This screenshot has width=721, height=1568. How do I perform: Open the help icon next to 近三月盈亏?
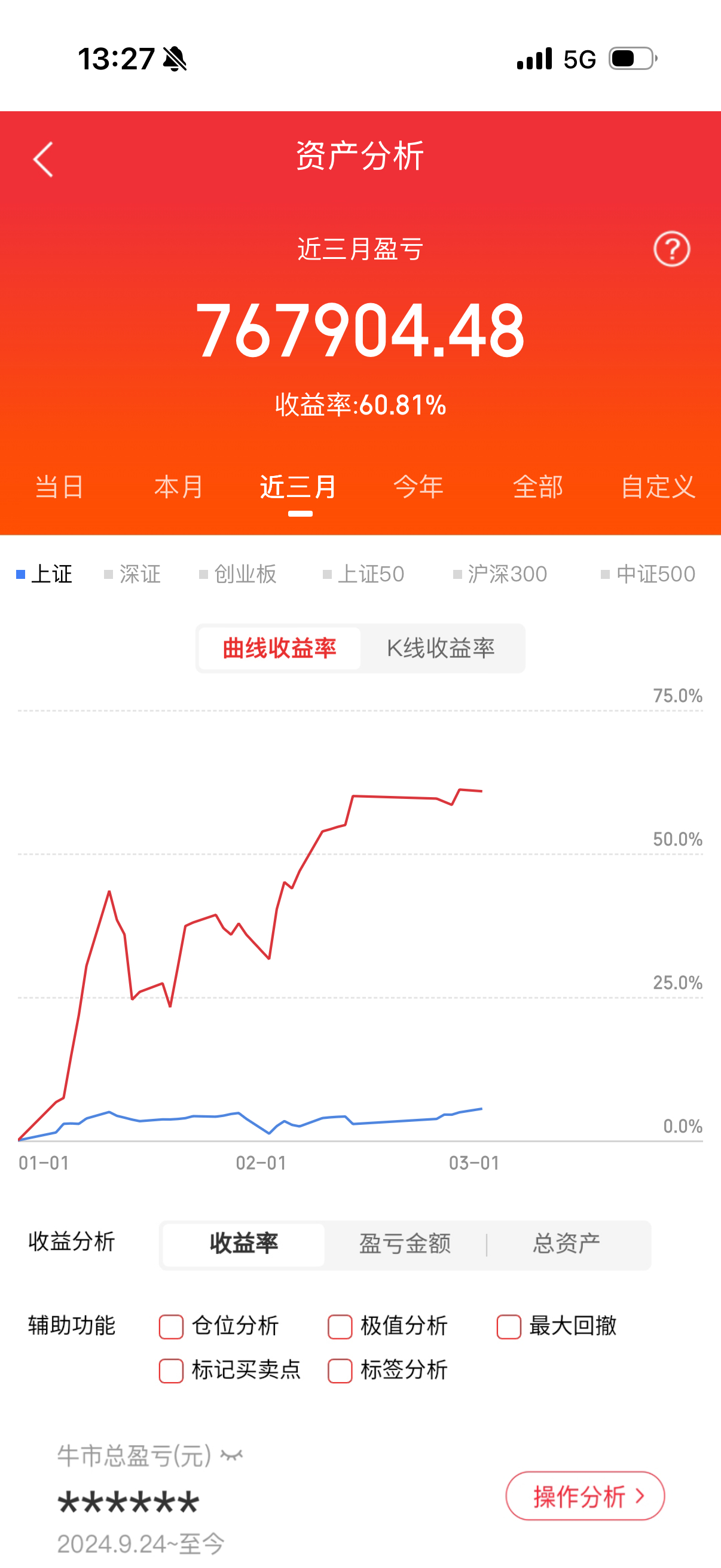pos(672,249)
